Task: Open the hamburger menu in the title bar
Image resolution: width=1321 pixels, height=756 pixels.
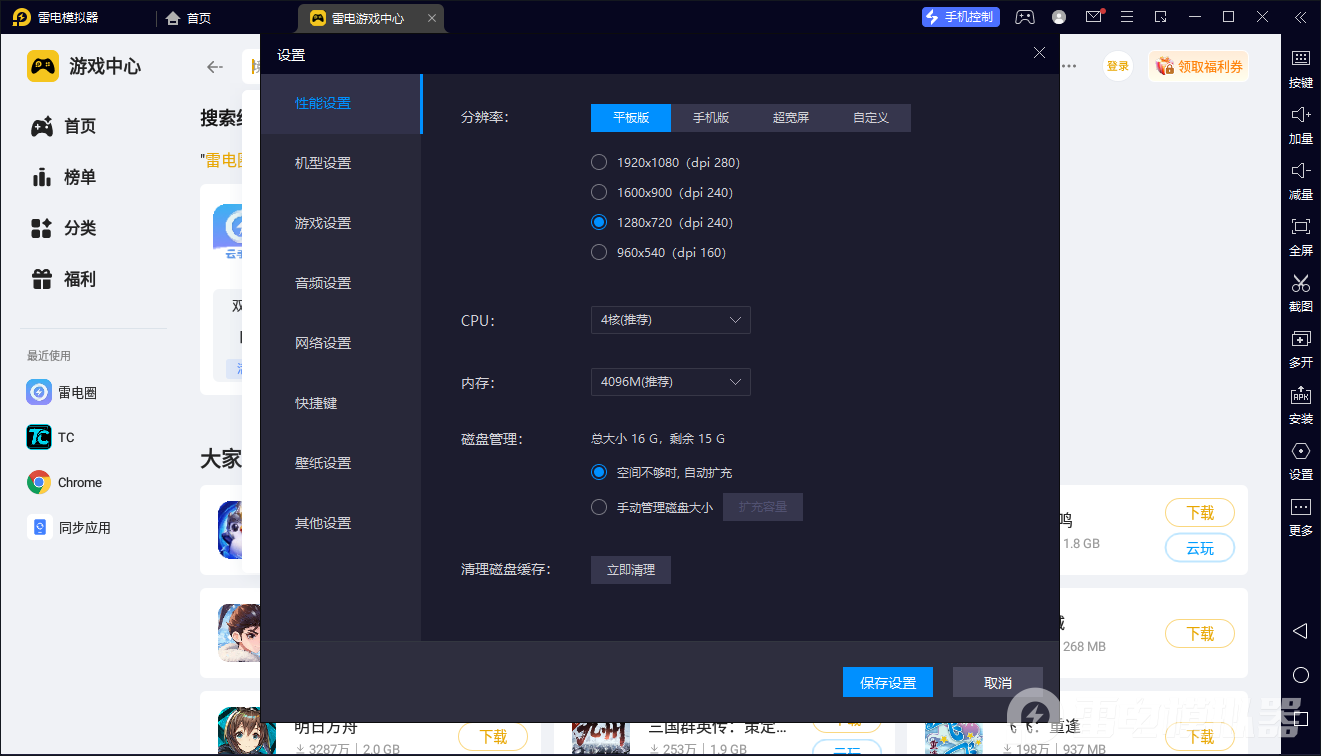Action: pyautogui.click(x=1127, y=17)
